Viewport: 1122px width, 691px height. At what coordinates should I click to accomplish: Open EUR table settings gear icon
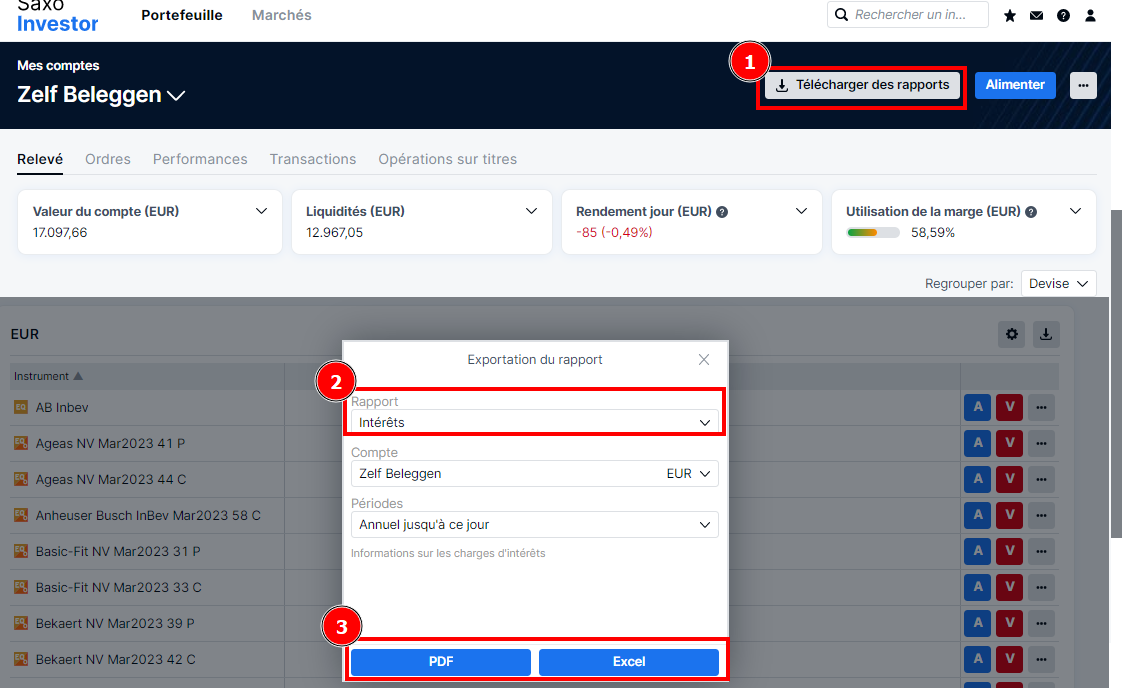pos(1012,334)
